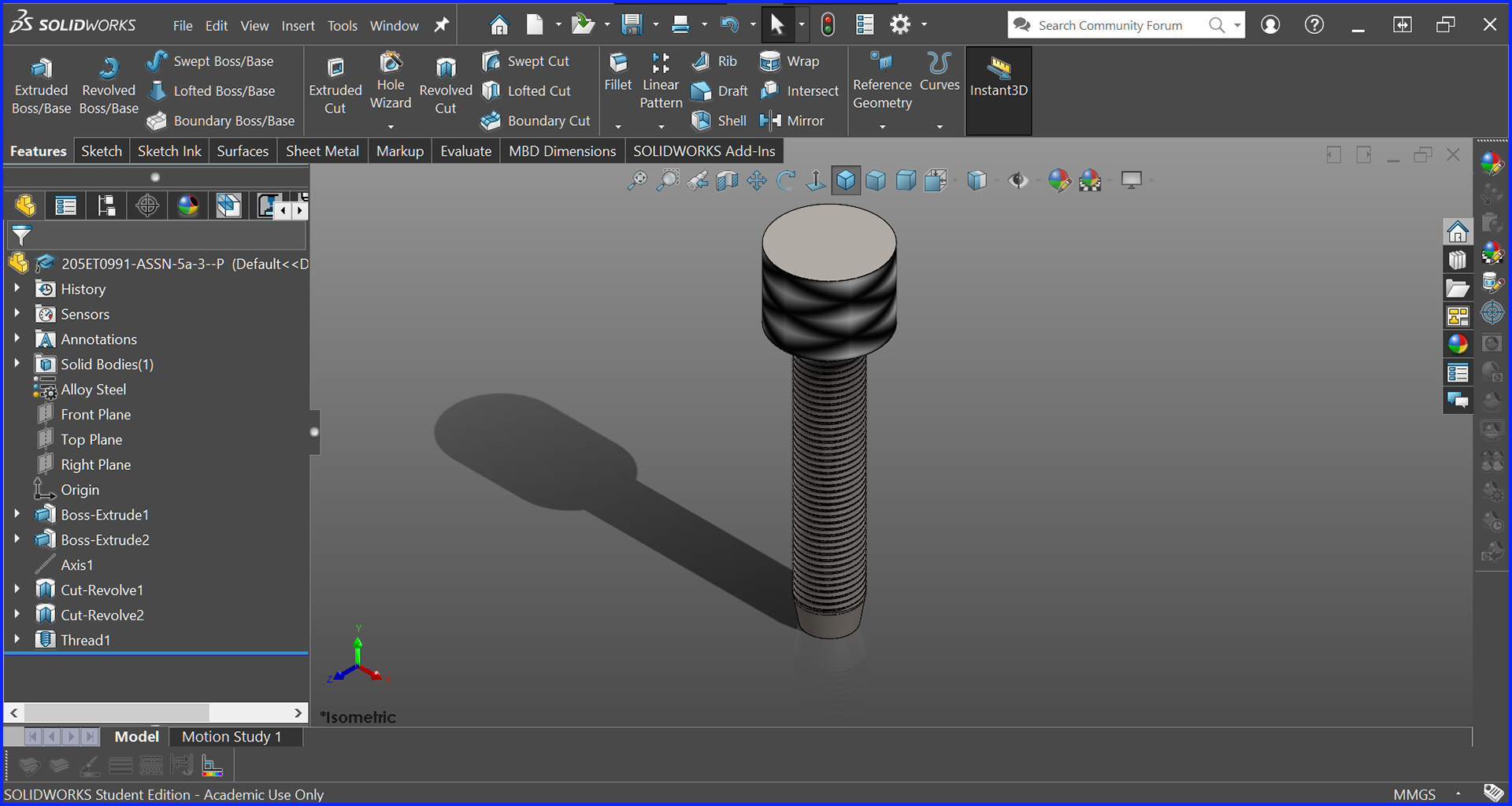Viewport: 1512px width, 806px height.
Task: Start the Revolved Cut tool
Action: tap(446, 87)
